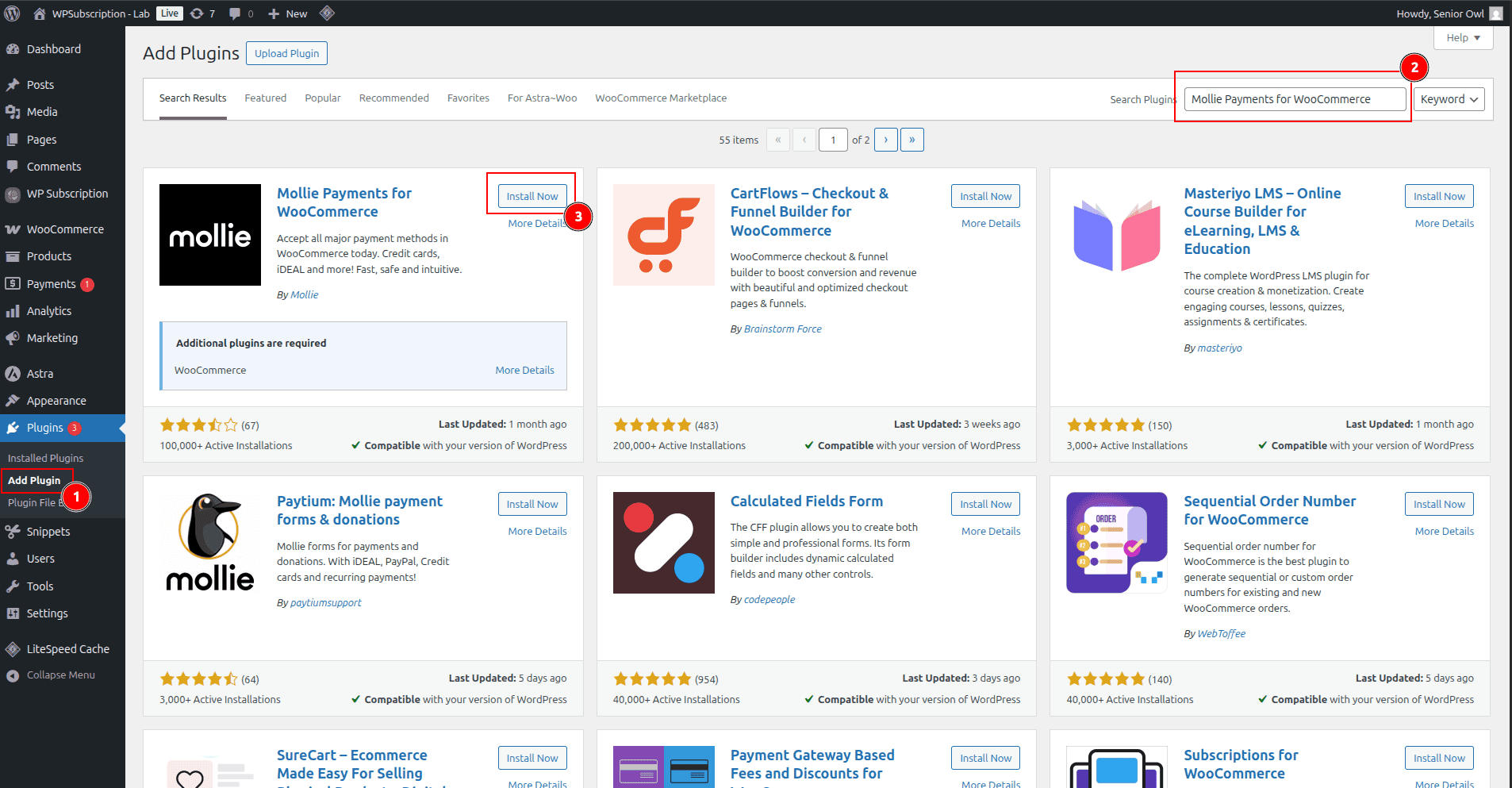Click the Mollie plugin logo thumbnail

click(210, 235)
